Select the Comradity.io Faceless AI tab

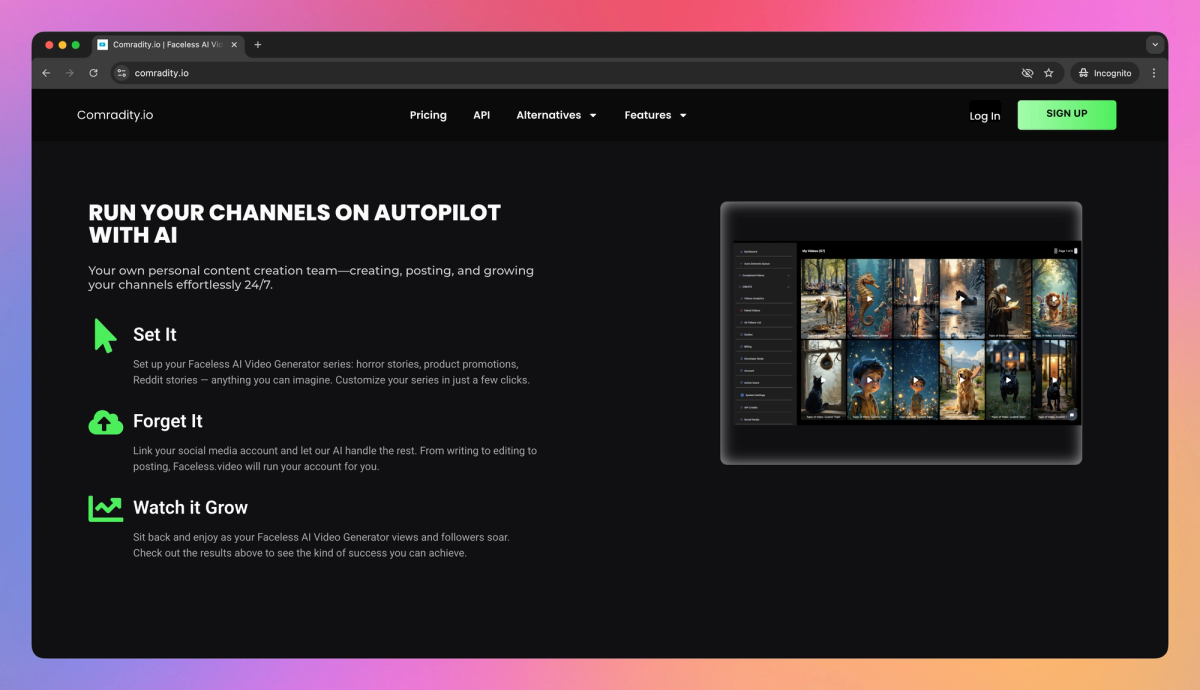point(168,45)
